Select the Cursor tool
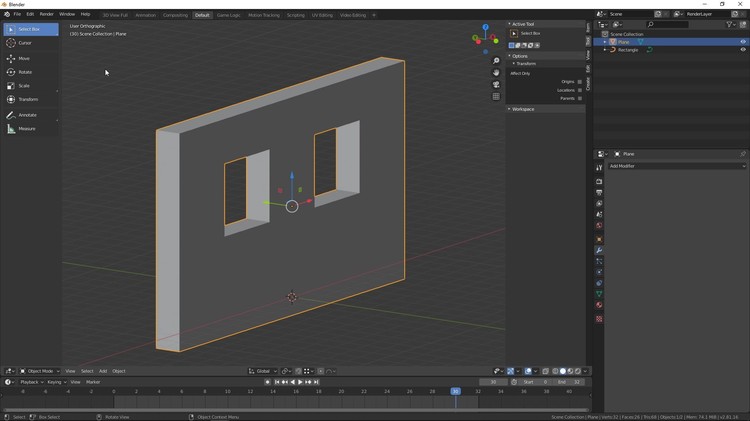Viewport: 750px width, 421px height. [x=24, y=43]
